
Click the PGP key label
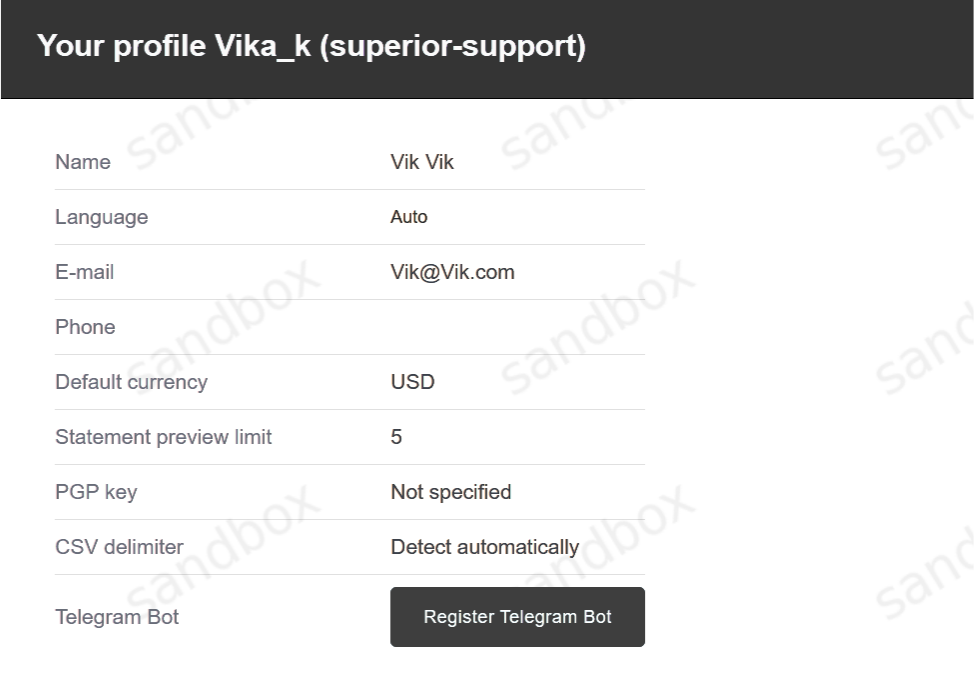click(x=96, y=492)
